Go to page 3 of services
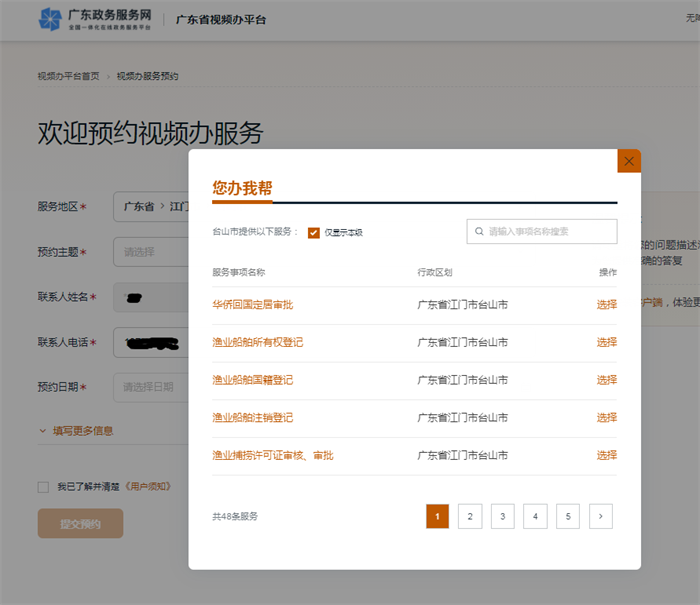The image size is (700, 605). point(503,516)
